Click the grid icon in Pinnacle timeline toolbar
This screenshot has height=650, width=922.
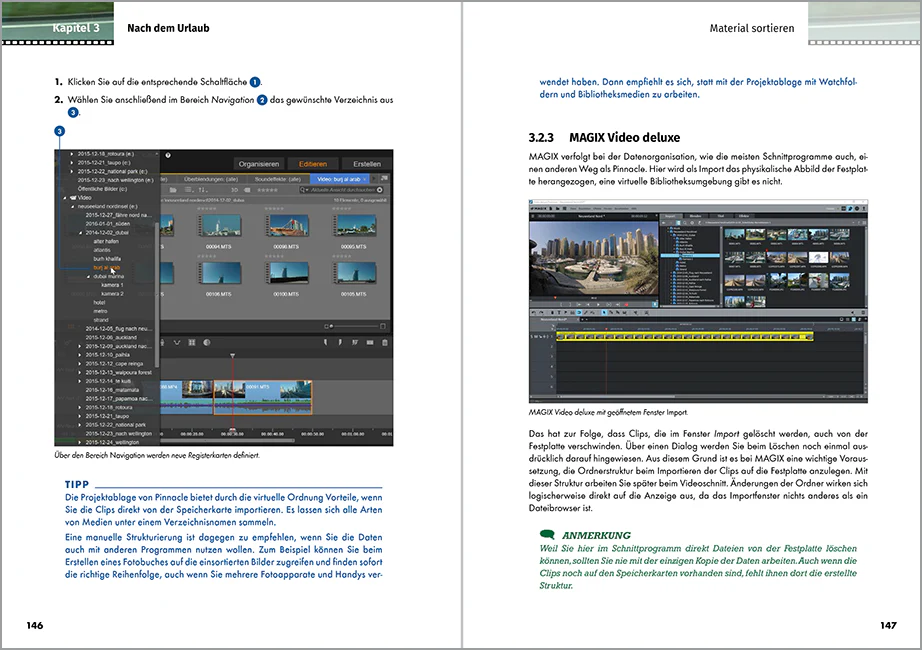(x=192, y=342)
